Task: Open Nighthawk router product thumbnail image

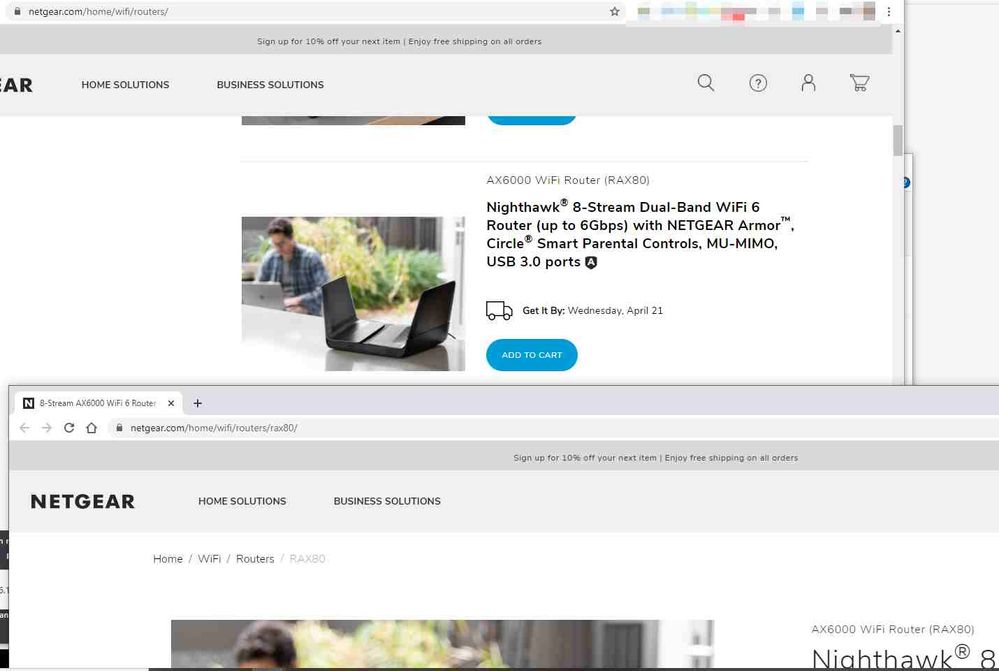Action: click(353, 293)
